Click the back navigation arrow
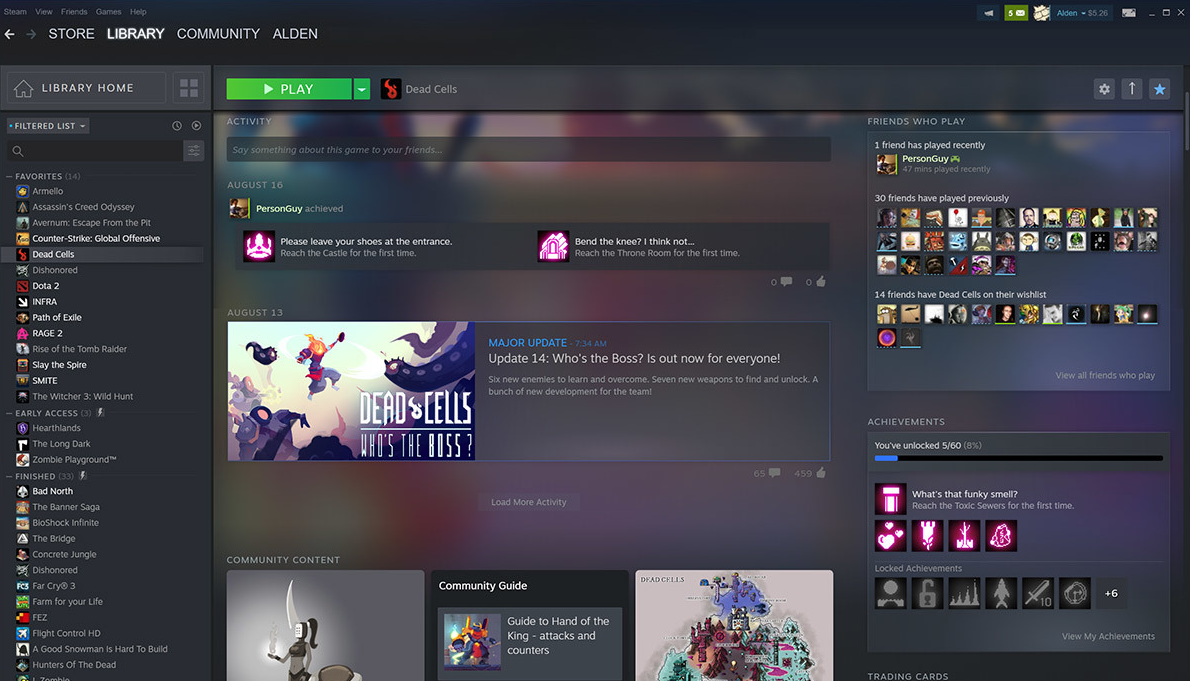 pos(10,34)
